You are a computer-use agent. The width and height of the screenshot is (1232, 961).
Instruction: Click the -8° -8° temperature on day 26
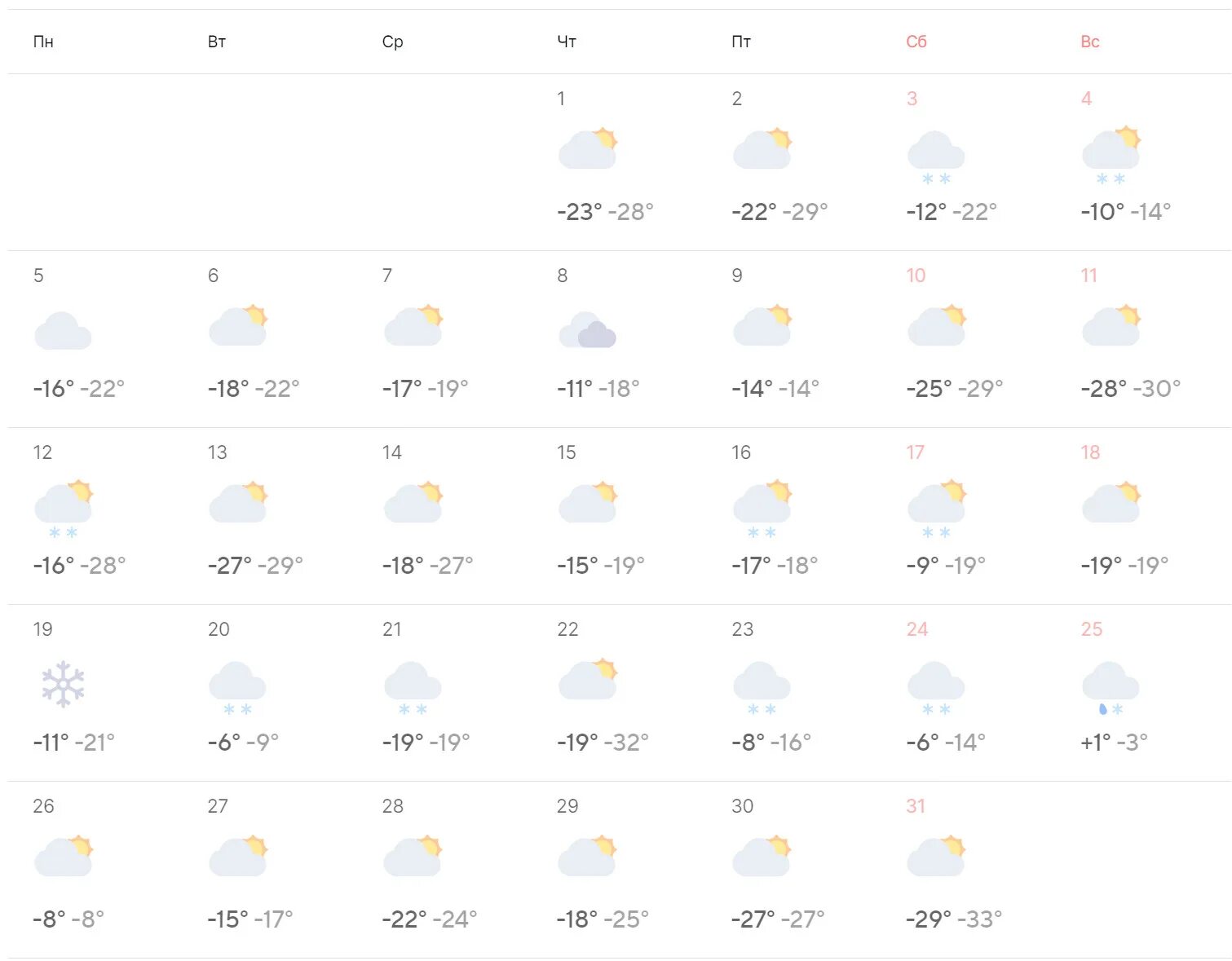click(68, 919)
